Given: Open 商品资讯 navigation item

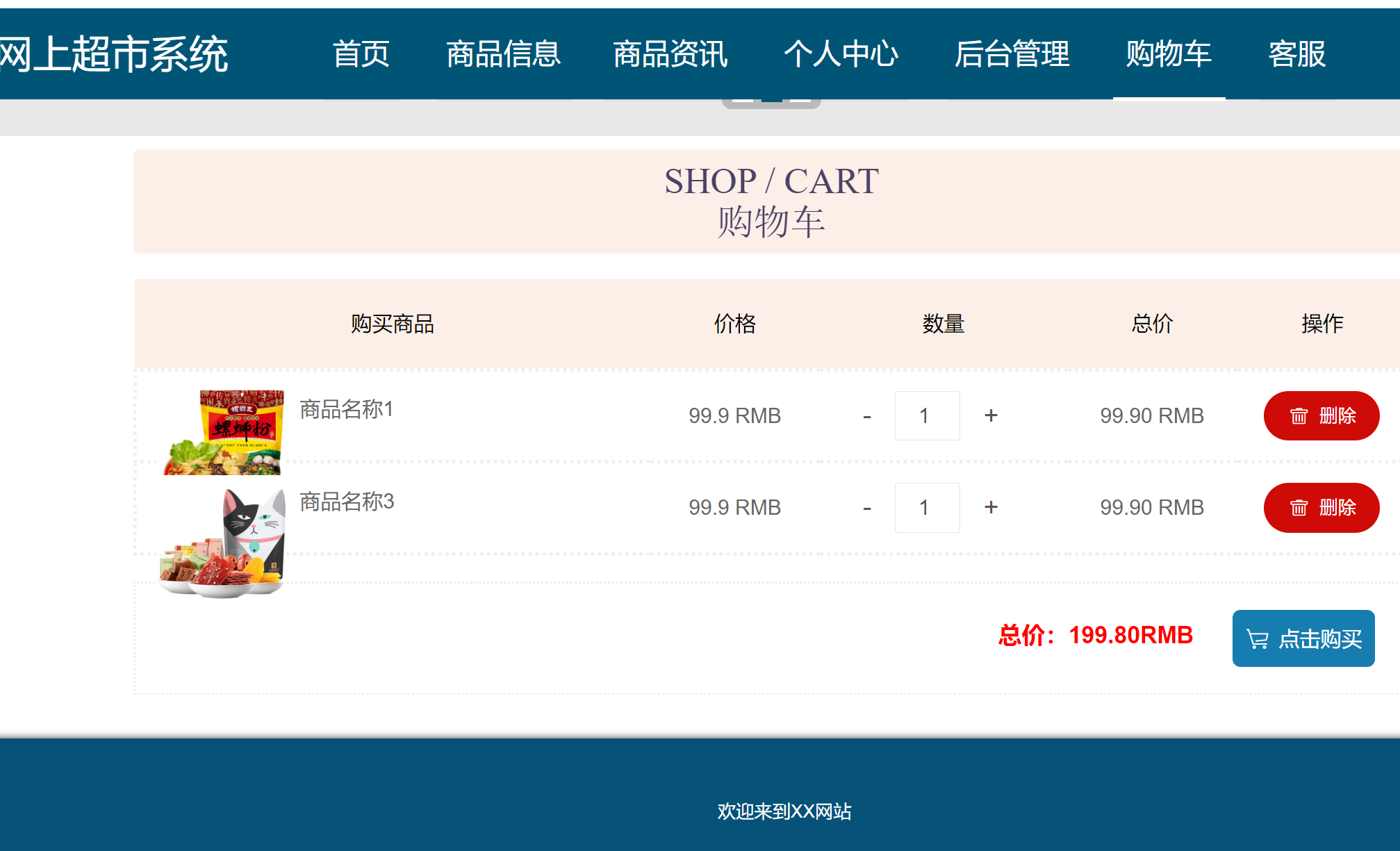Looking at the screenshot, I should [x=670, y=54].
